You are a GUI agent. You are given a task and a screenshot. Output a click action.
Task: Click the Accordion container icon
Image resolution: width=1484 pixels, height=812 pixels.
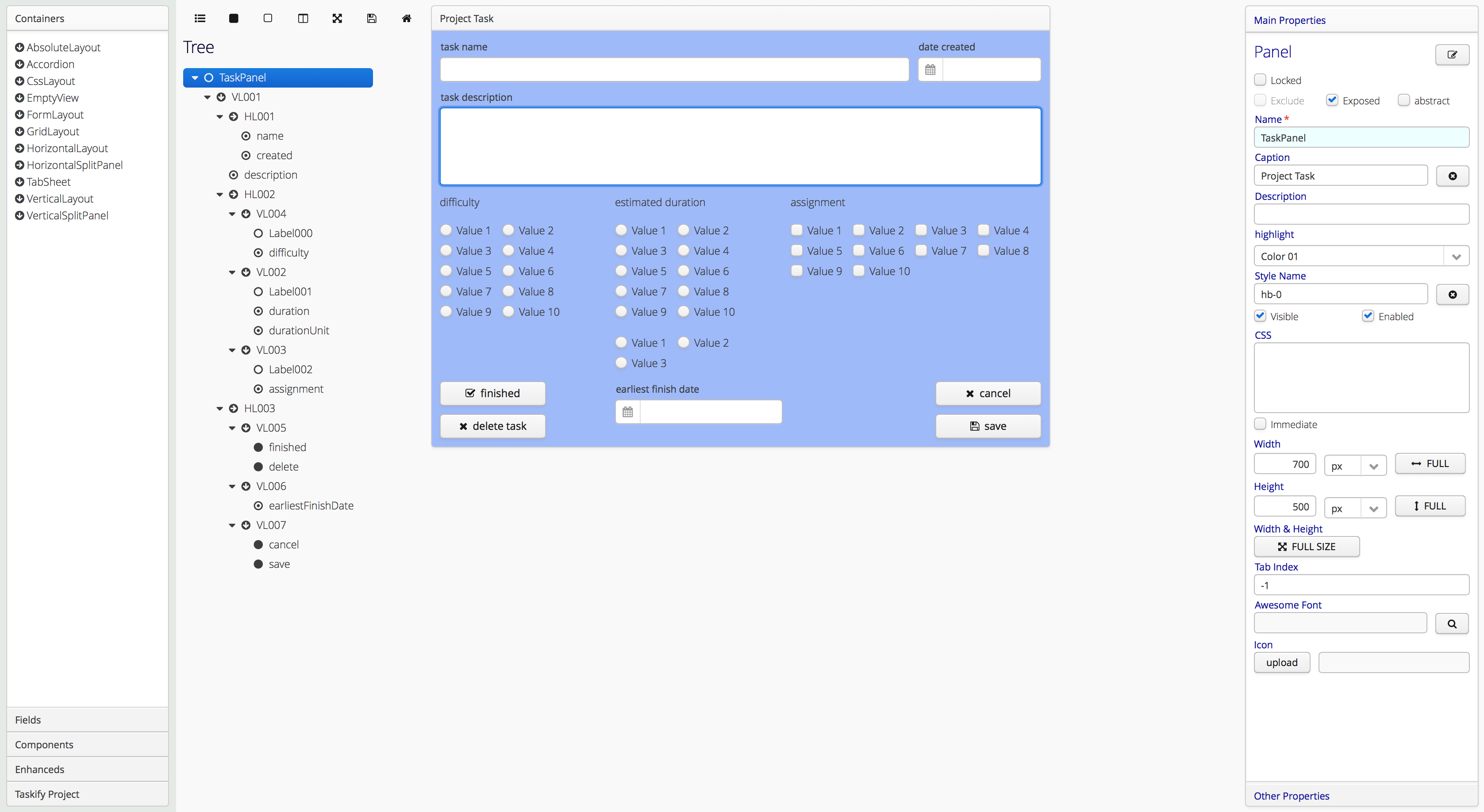tap(19, 64)
